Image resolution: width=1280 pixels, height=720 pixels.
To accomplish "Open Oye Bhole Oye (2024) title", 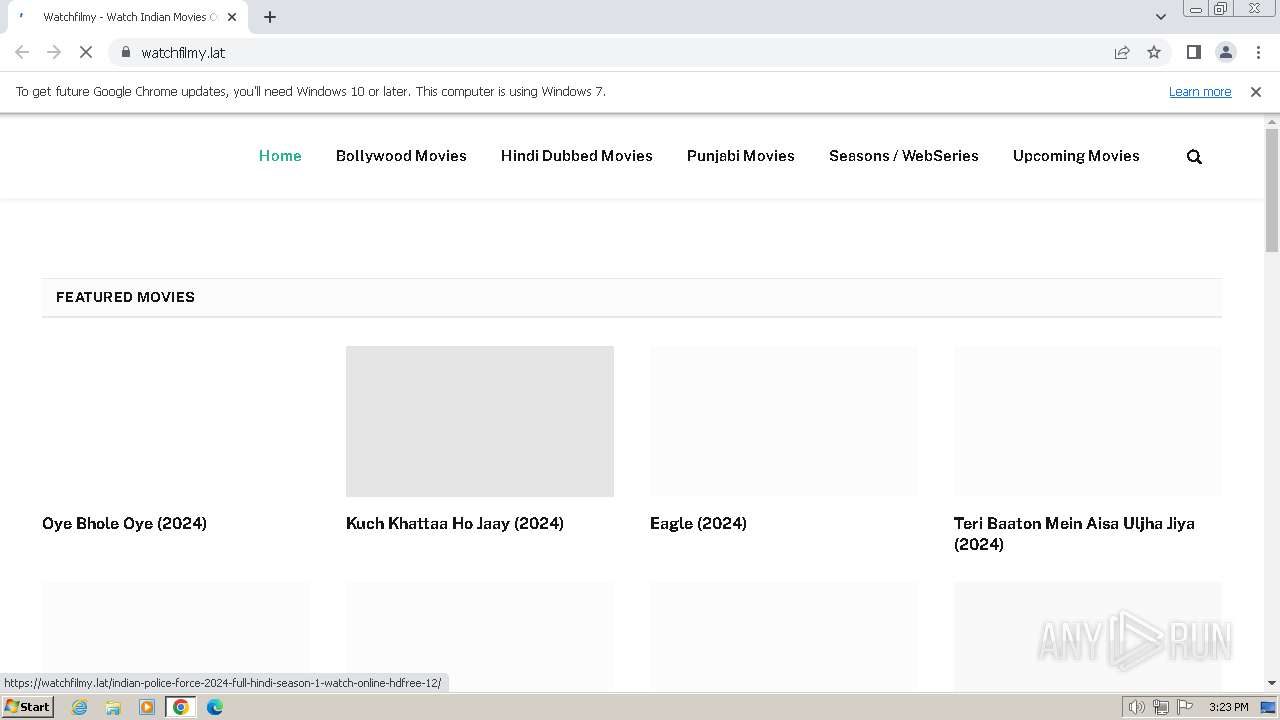I will (124, 523).
